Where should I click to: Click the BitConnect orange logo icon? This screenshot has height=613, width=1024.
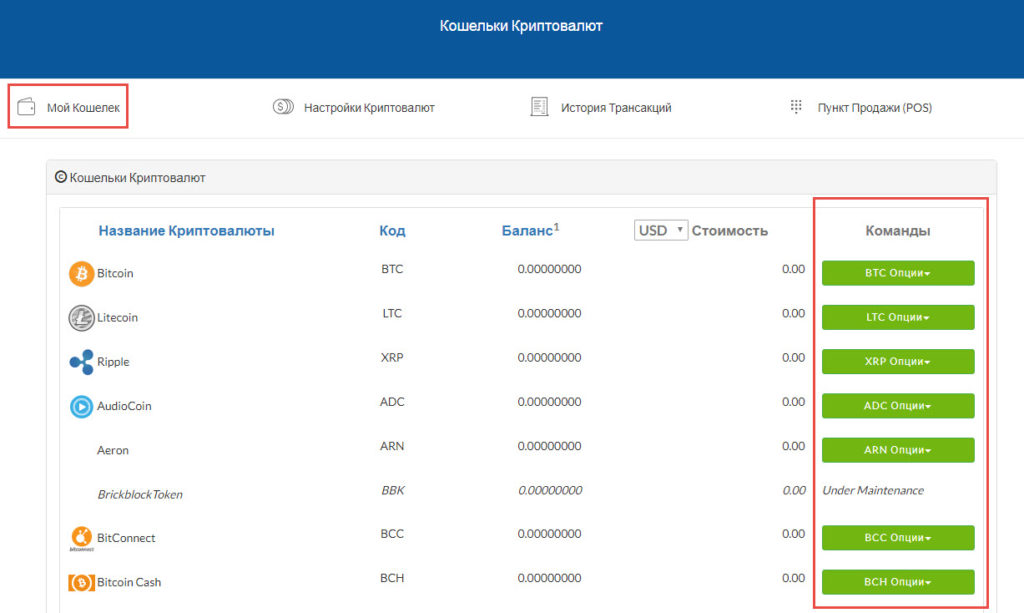tap(81, 538)
